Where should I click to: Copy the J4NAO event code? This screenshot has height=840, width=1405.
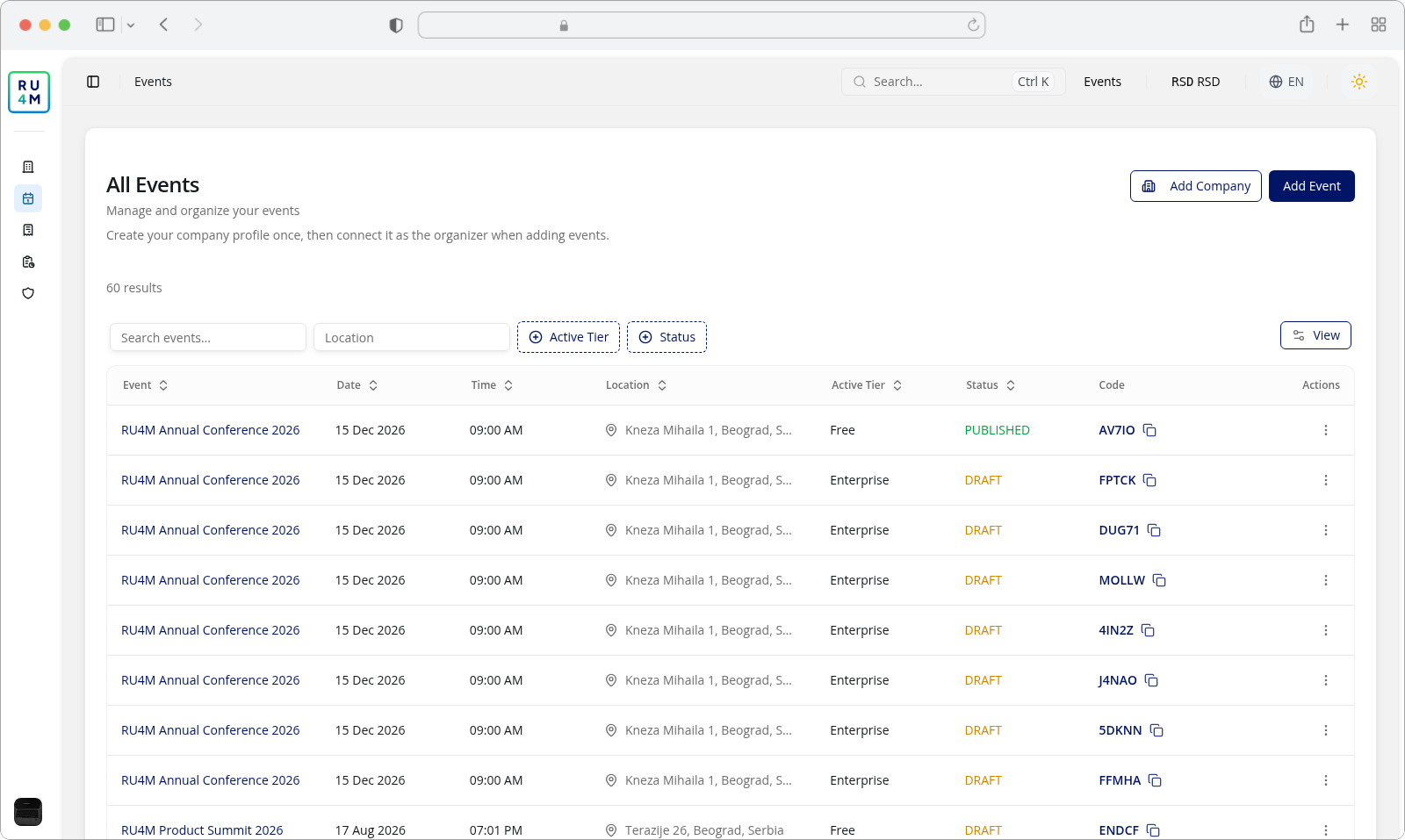pyautogui.click(x=1151, y=680)
